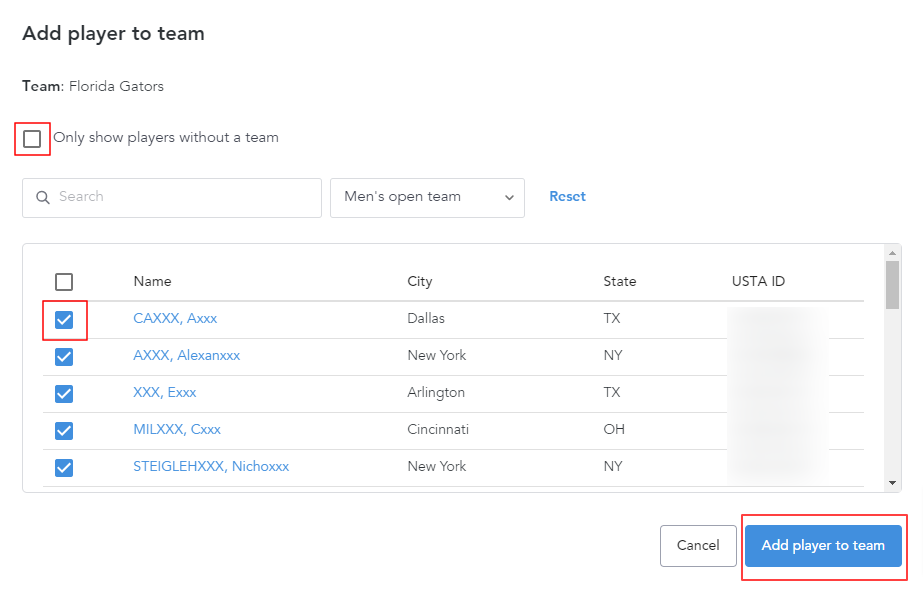Image resolution: width=923 pixels, height=594 pixels.
Task: Uncheck the checkbox for AXXX, Alexanxxx
Action: pos(64,356)
